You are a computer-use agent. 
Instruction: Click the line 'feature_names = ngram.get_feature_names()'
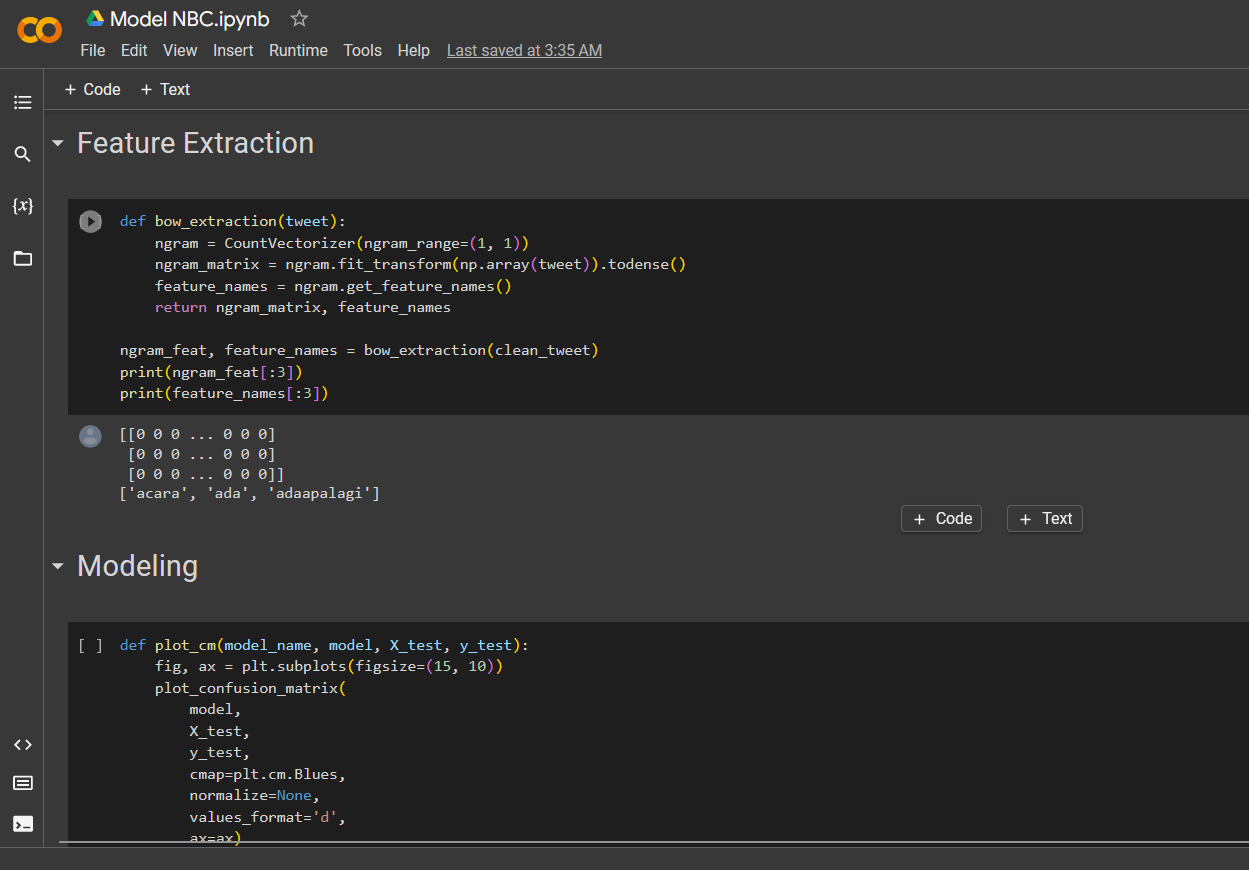(333, 286)
